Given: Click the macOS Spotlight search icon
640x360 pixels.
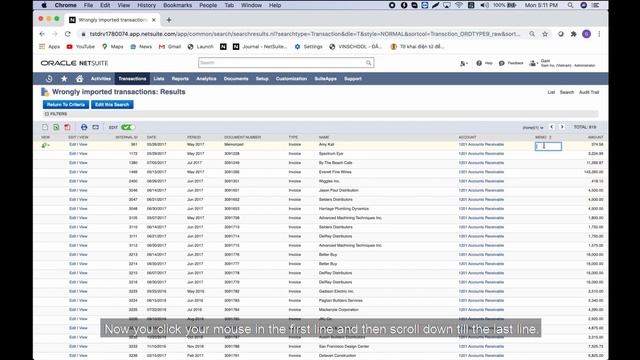Looking at the screenshot, I should pos(570,5).
